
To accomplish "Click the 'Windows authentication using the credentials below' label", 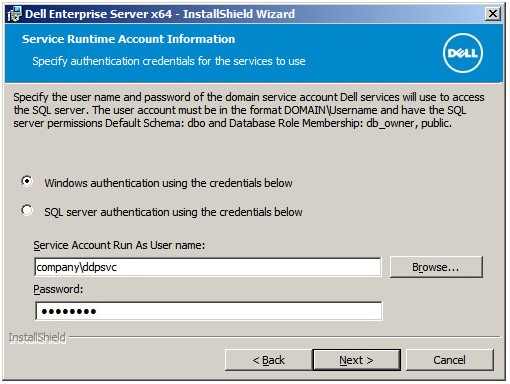I will 168,183.
